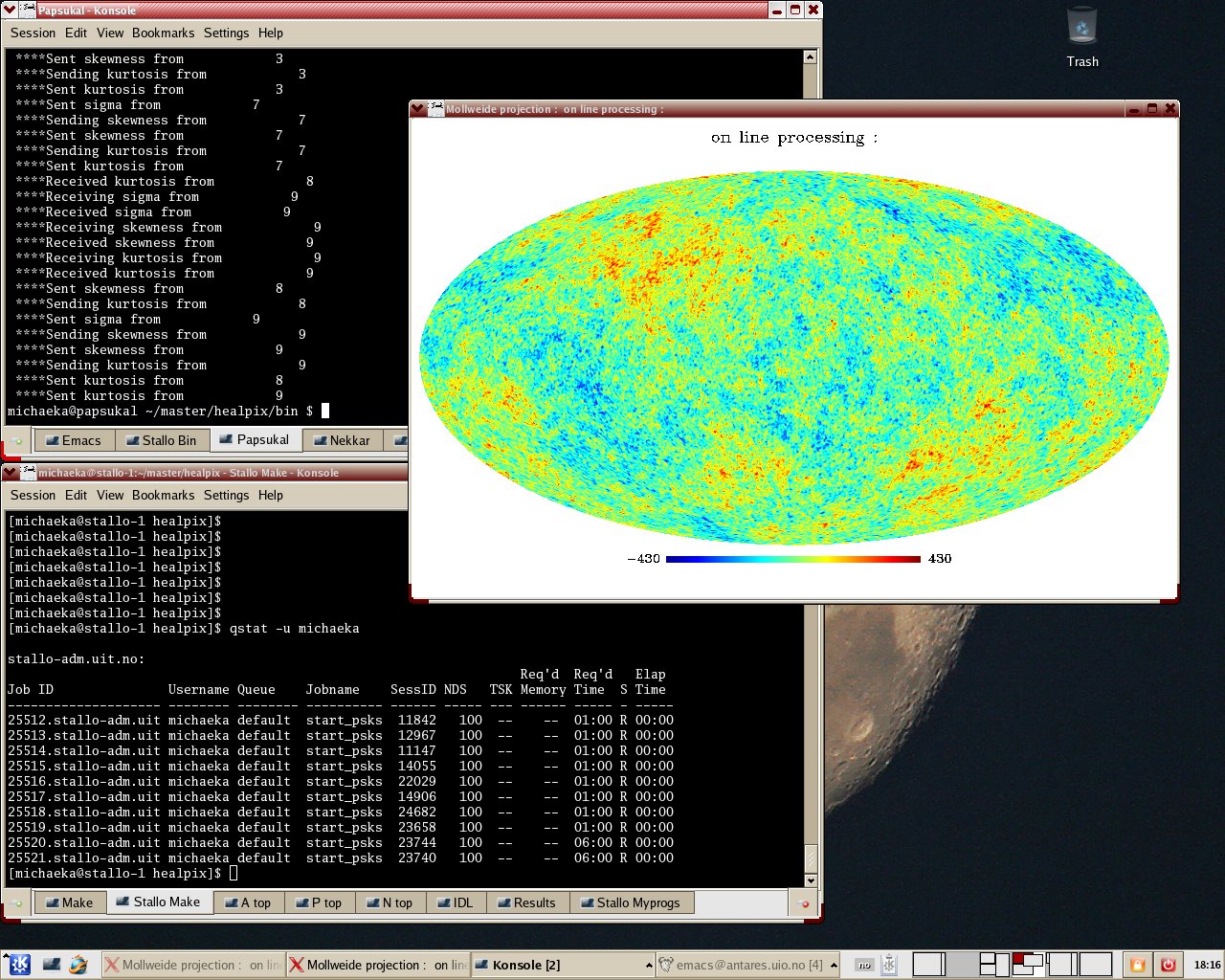Open Settings menu in Stallo Make Konsole
Viewport: 1225px width, 980px height.
[226, 495]
